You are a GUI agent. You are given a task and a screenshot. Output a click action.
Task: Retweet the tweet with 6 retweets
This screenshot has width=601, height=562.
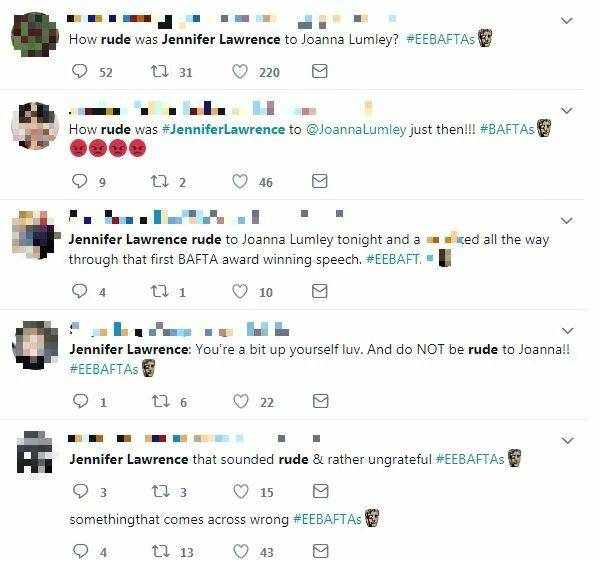pos(160,401)
